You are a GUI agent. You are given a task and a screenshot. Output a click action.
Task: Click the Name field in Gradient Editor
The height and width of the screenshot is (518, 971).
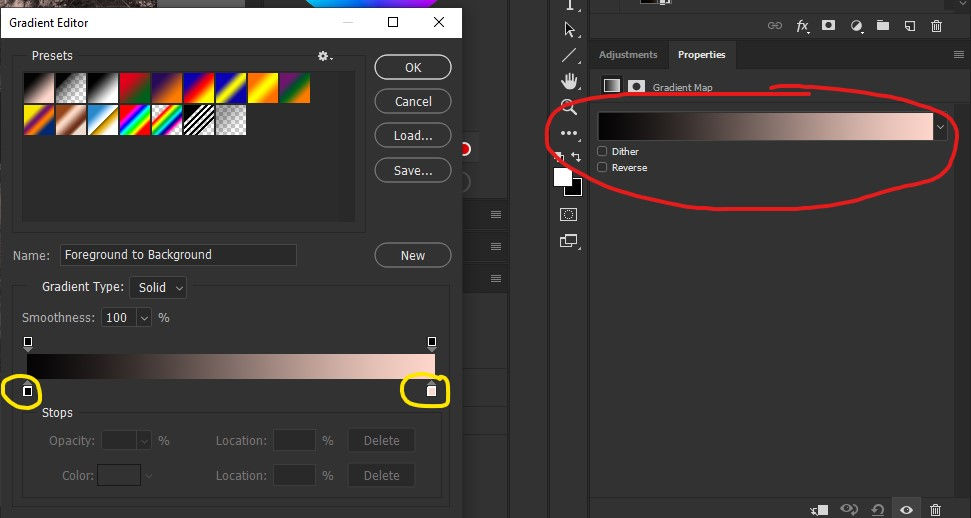178,255
